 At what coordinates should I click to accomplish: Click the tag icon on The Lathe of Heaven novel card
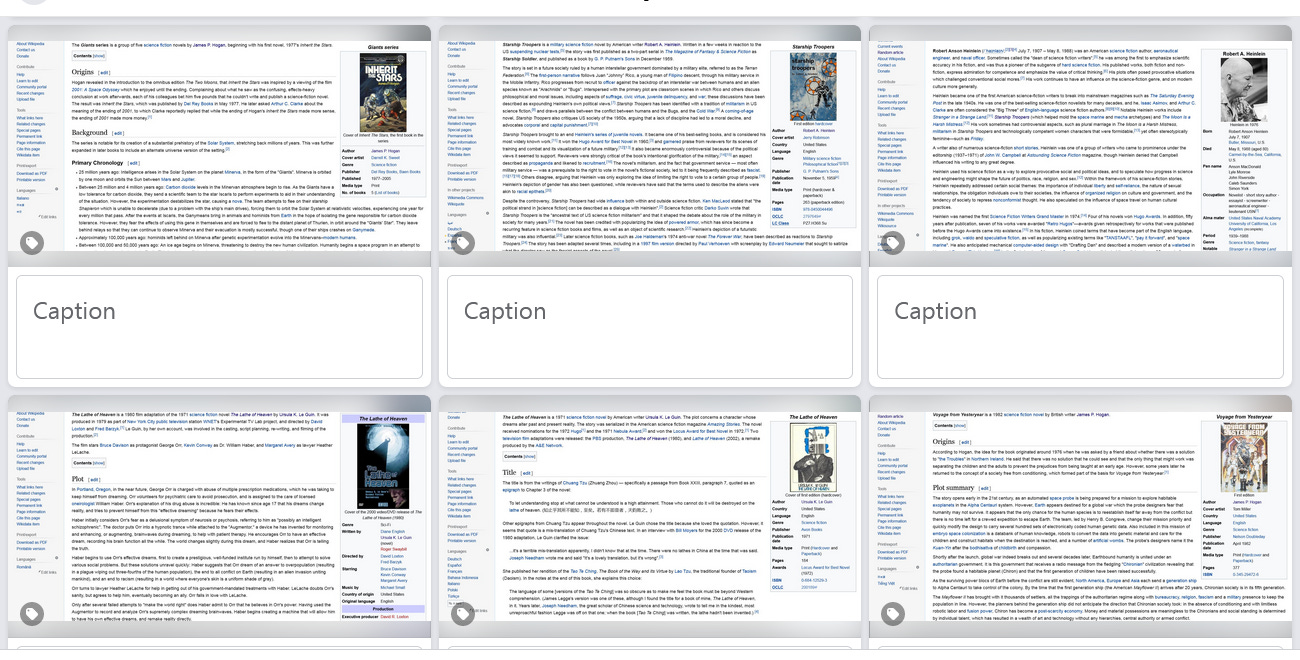point(462,614)
